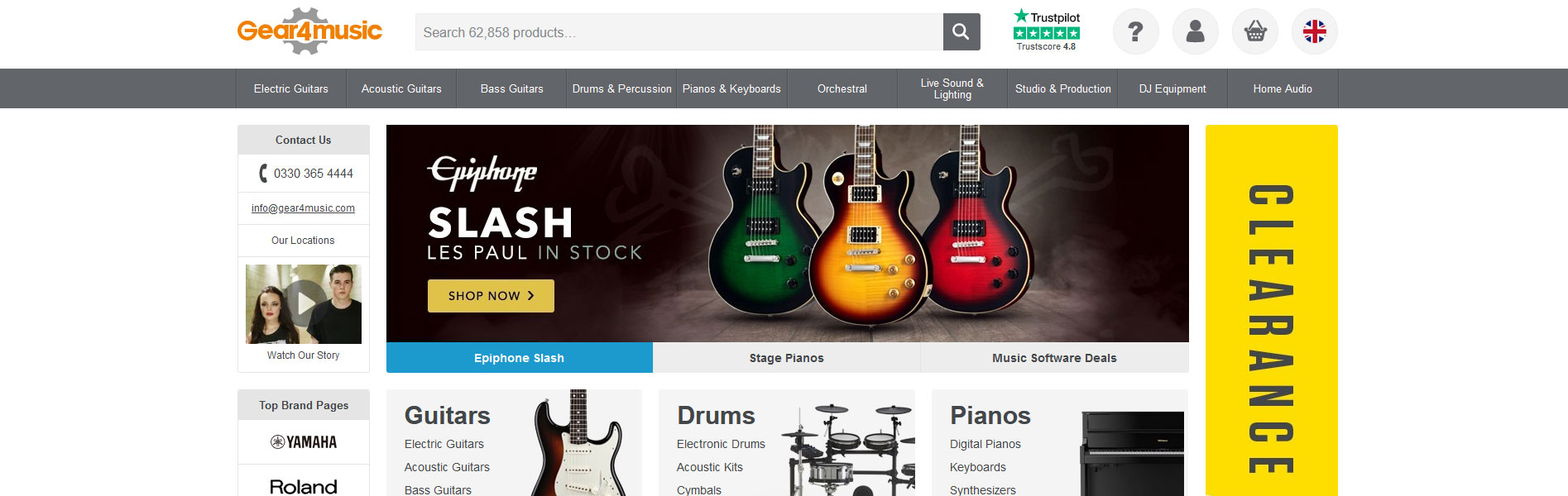This screenshot has height=496, width=1568.
Task: Open the yellow Clearance banner
Action: pyautogui.click(x=1271, y=310)
